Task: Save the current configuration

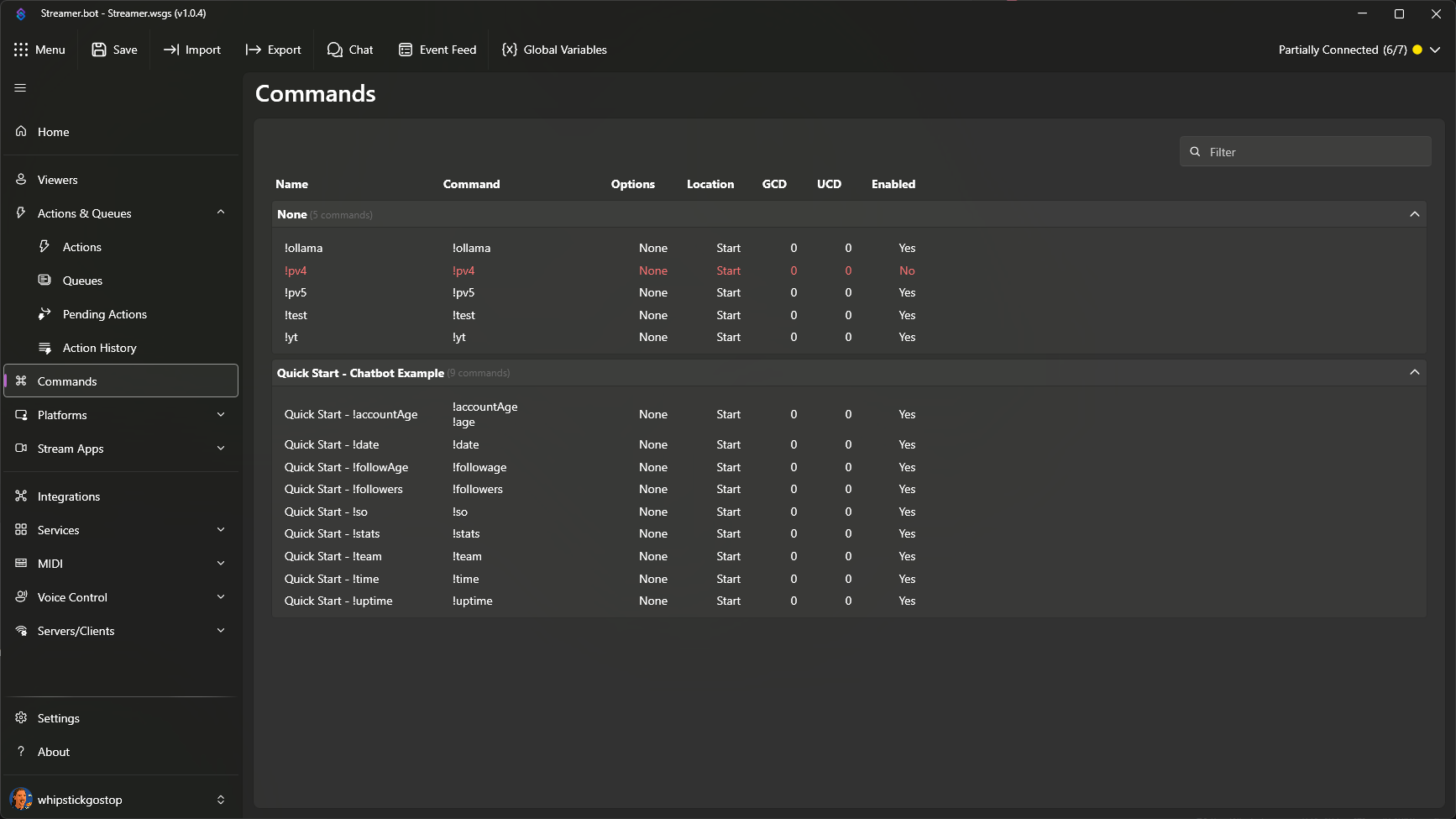Action: click(114, 50)
